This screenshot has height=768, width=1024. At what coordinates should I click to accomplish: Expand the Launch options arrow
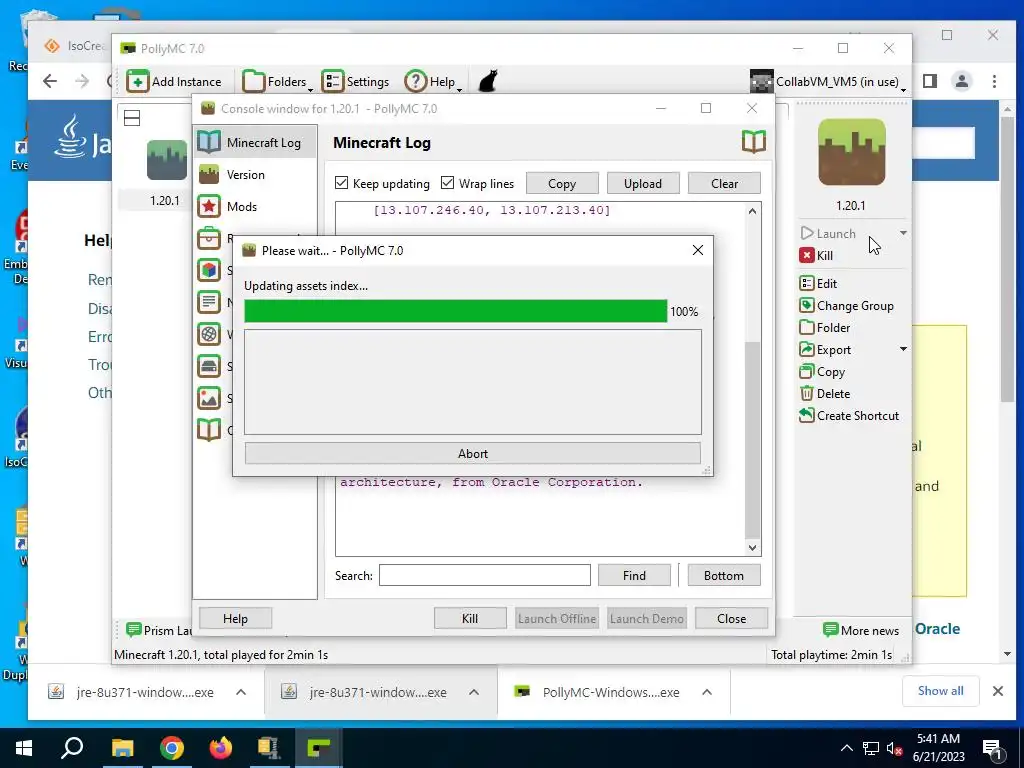pyautogui.click(x=903, y=233)
